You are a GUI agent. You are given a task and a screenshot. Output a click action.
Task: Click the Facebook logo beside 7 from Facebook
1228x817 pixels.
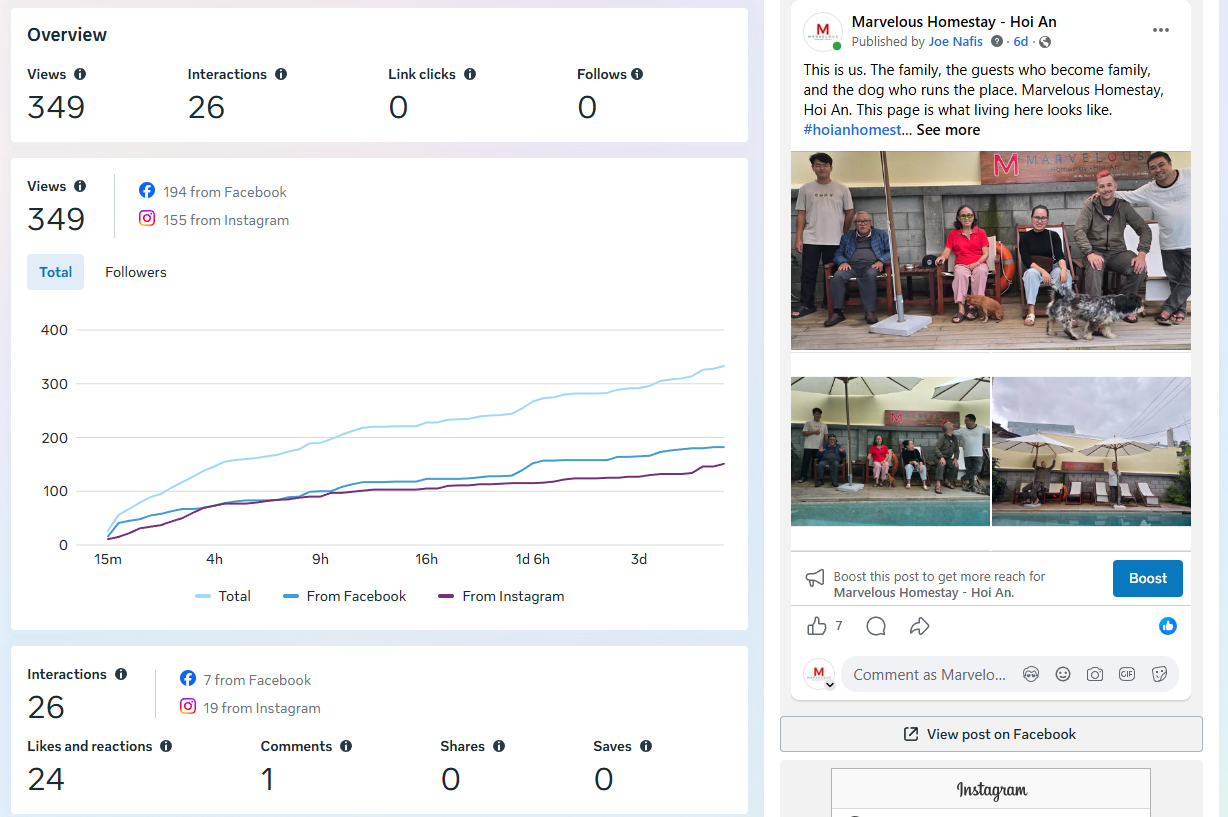click(x=188, y=678)
